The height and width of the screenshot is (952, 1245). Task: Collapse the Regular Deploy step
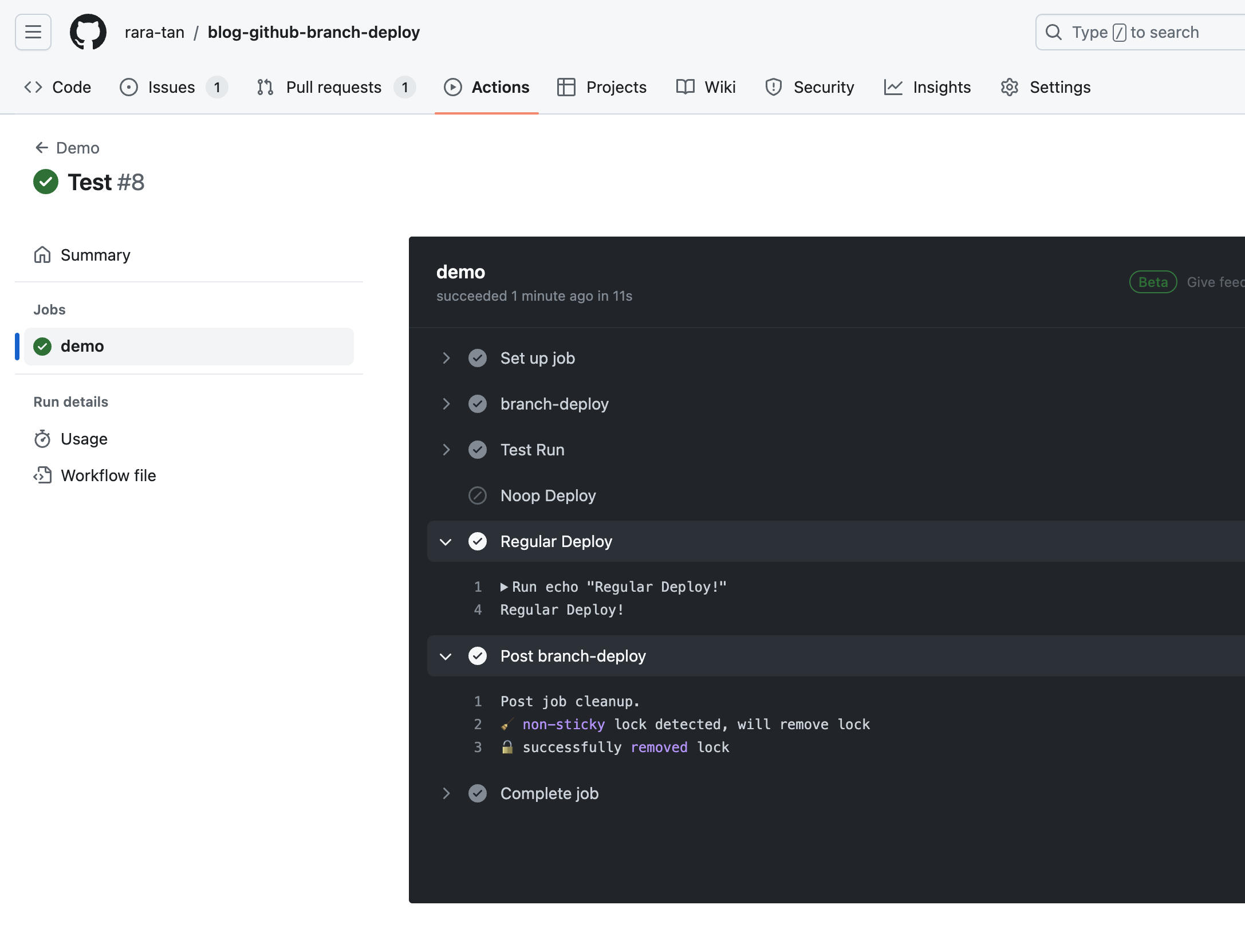click(x=446, y=541)
